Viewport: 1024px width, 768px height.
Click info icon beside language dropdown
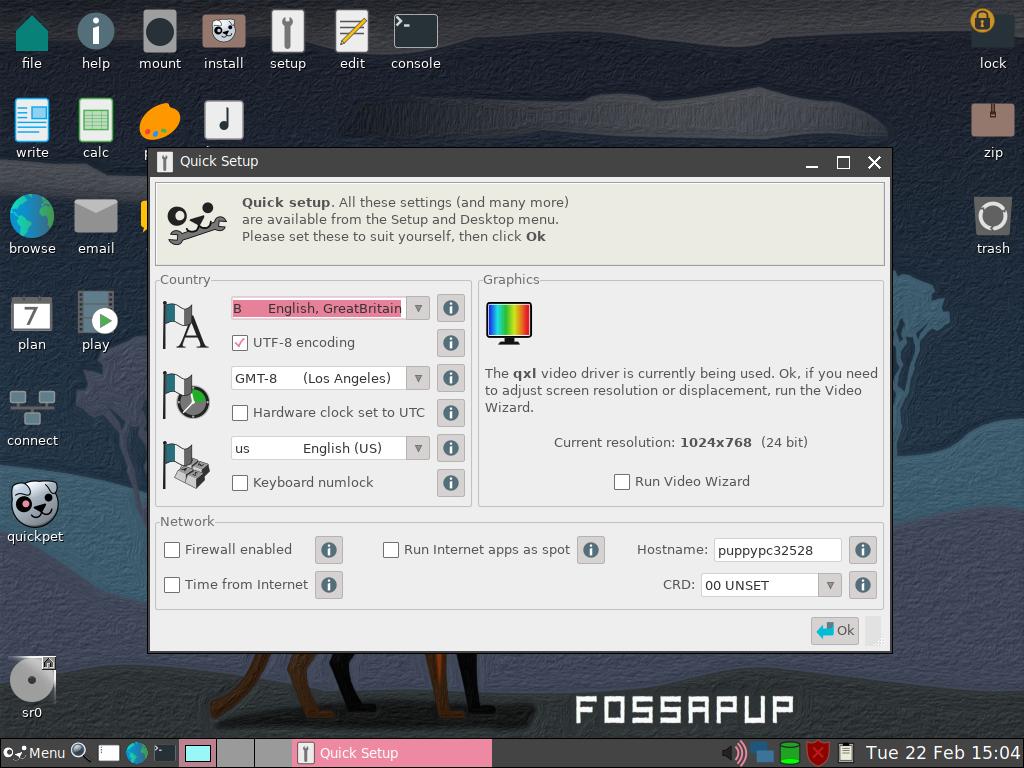click(x=451, y=308)
